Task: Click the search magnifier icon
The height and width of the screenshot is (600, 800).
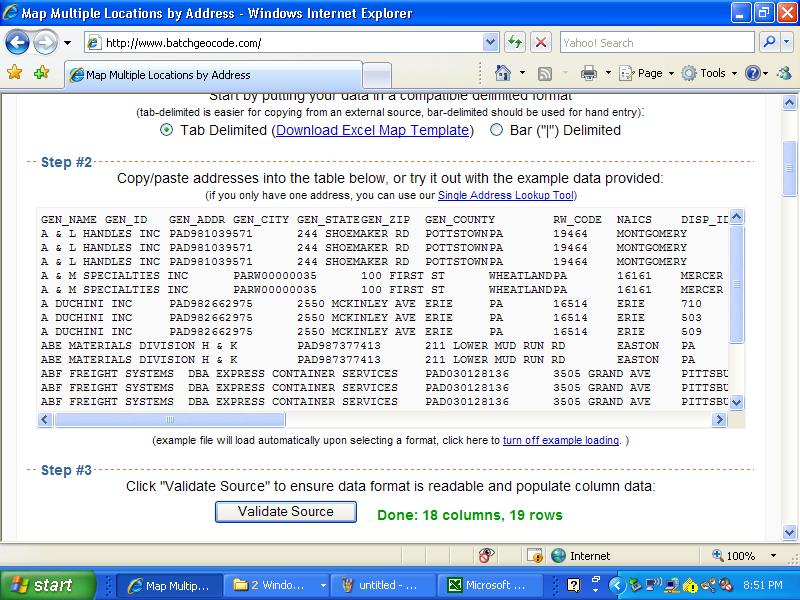Action: pyautogui.click(x=769, y=43)
